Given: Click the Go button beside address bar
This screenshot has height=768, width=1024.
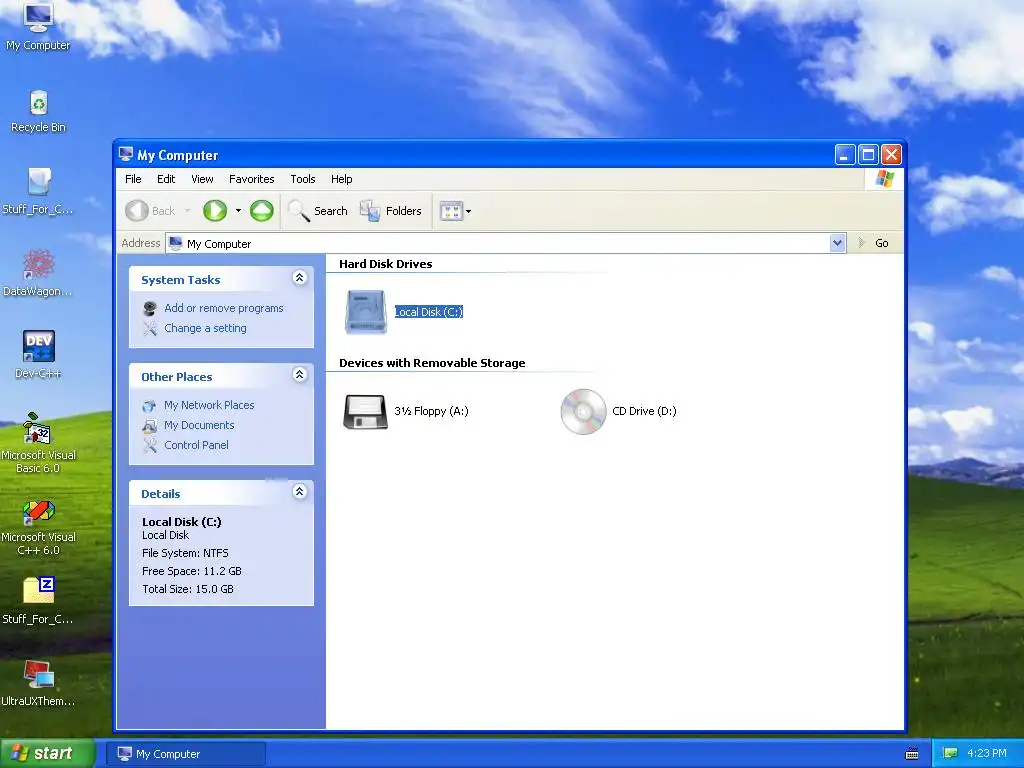Looking at the screenshot, I should 873,243.
